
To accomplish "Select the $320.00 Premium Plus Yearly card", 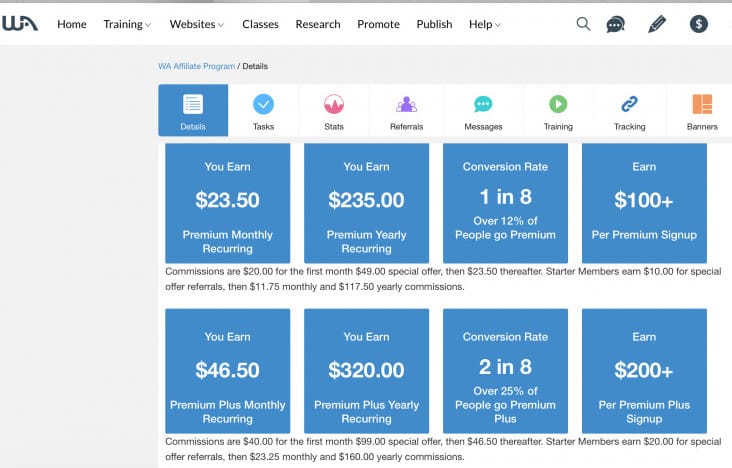I will click(x=366, y=371).
